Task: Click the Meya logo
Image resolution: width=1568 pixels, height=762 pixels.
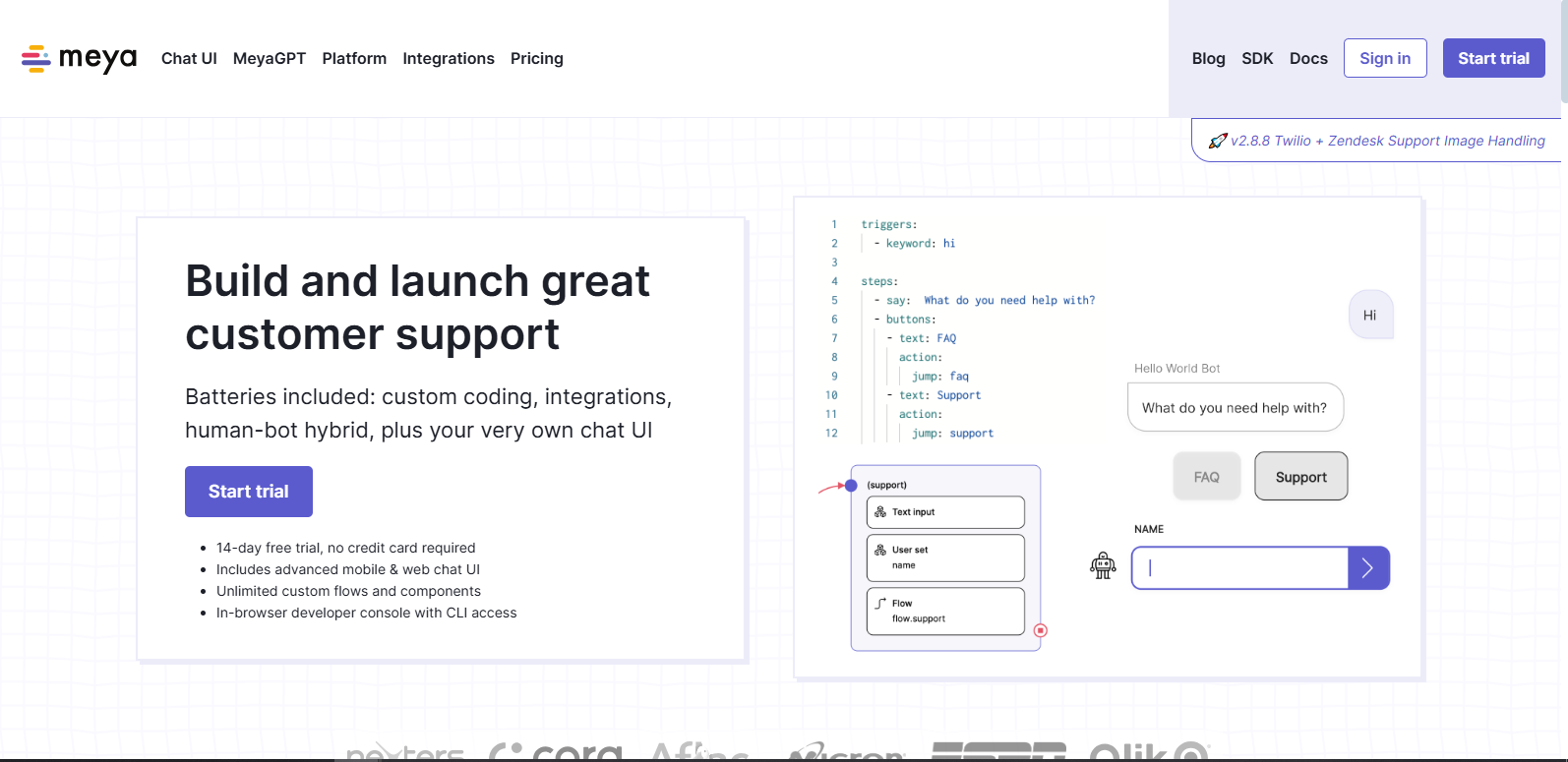Action: pyautogui.click(x=79, y=59)
